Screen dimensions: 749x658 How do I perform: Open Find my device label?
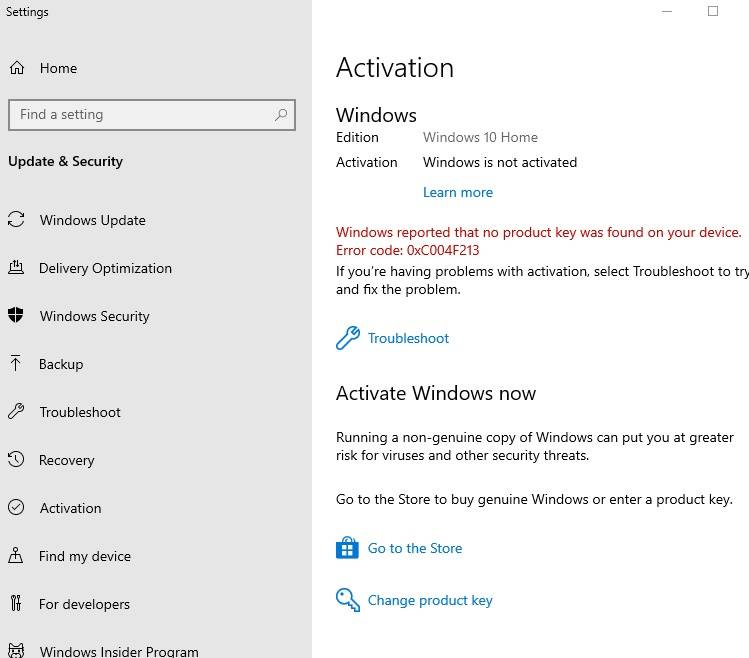click(x=85, y=556)
